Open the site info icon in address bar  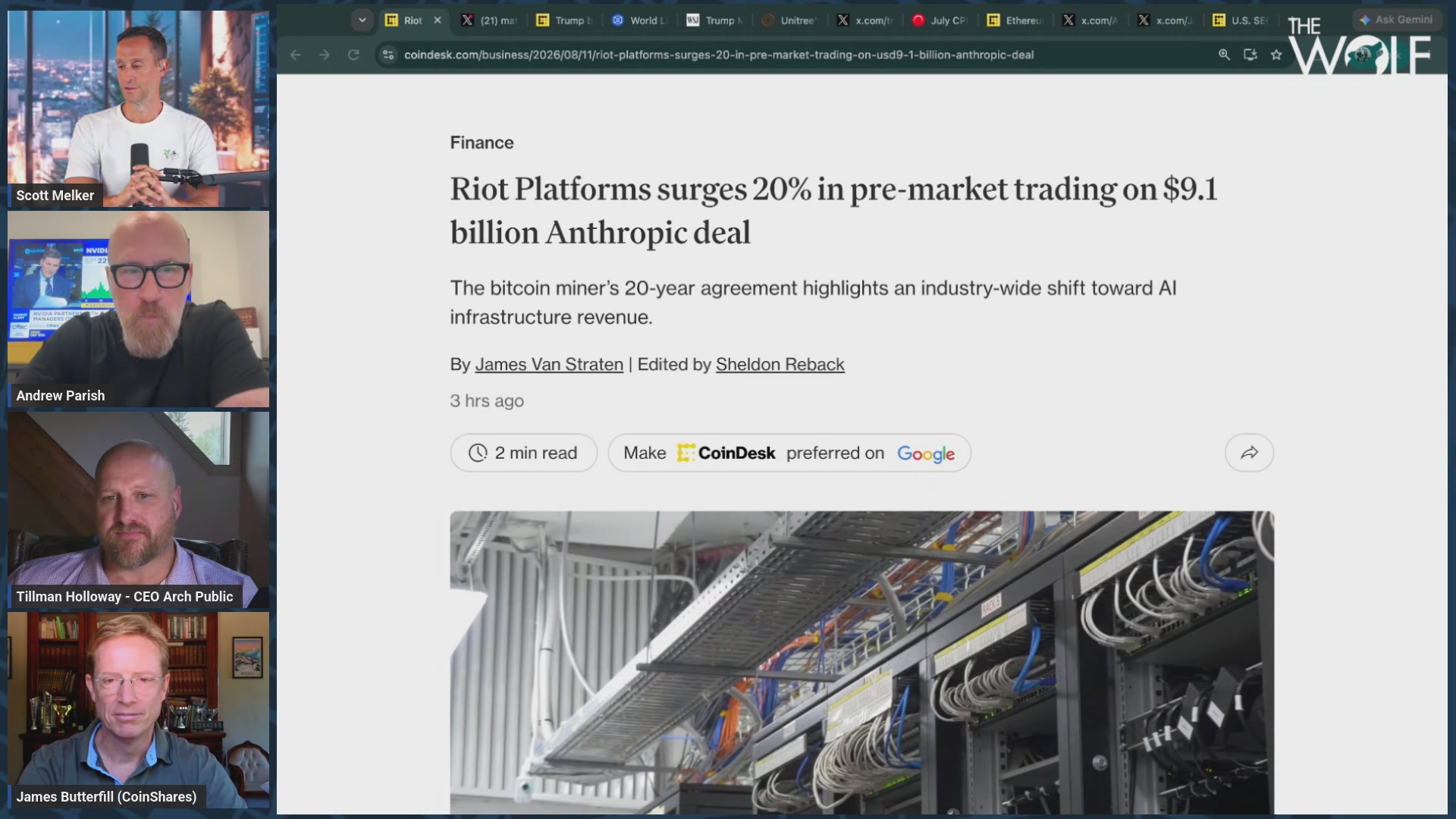[x=388, y=55]
